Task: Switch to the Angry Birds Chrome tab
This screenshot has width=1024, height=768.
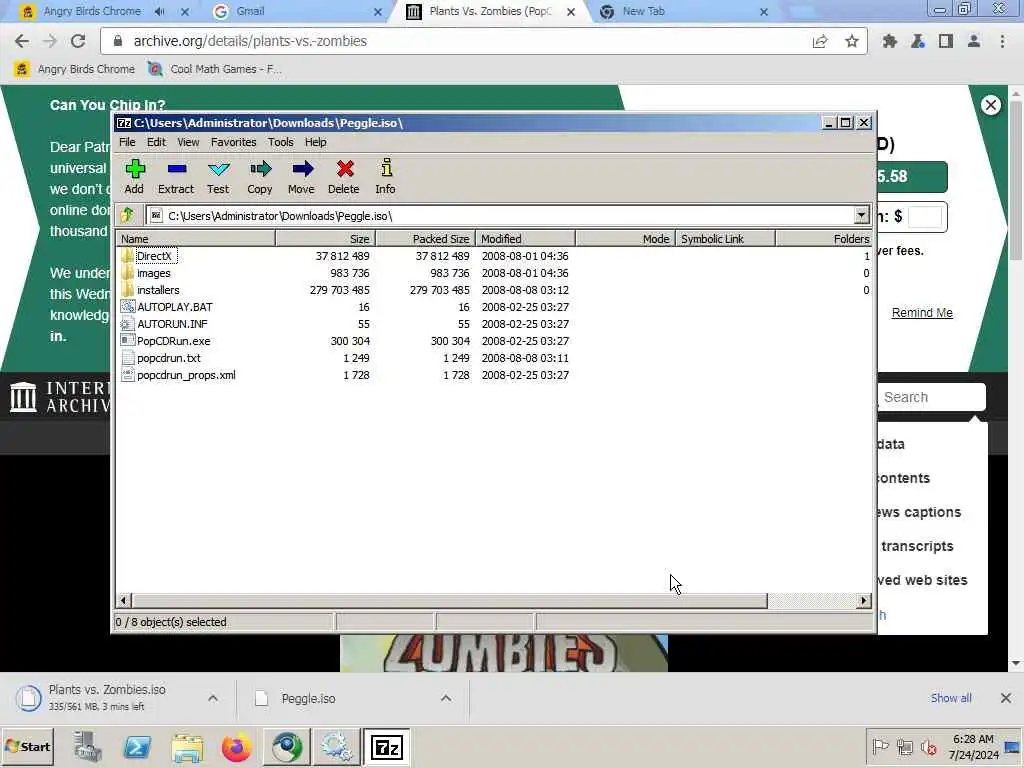Action: pos(91,11)
